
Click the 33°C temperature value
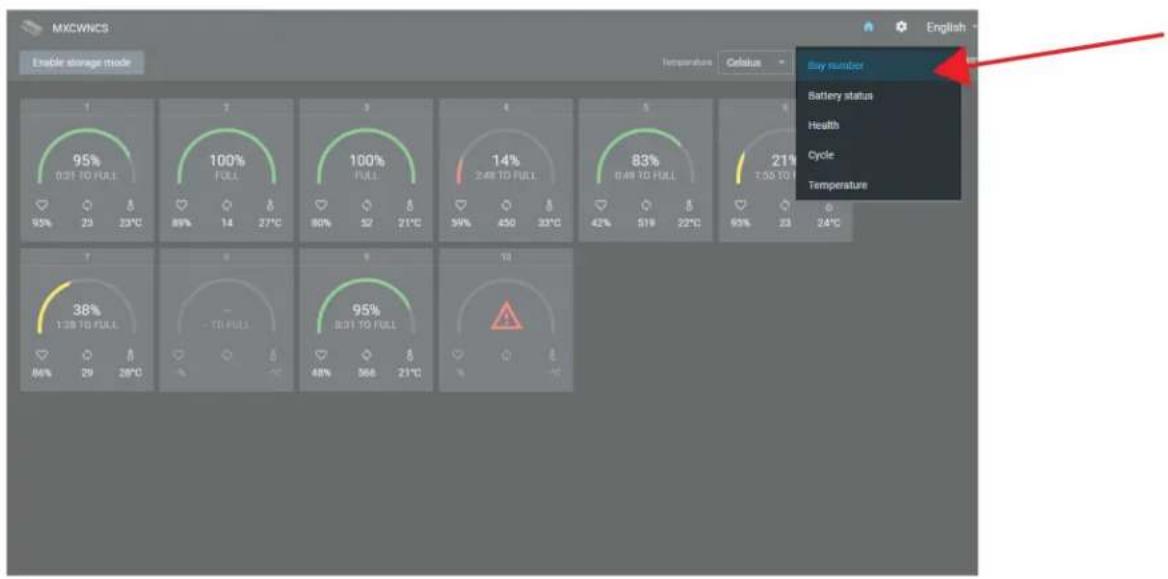tap(548, 222)
